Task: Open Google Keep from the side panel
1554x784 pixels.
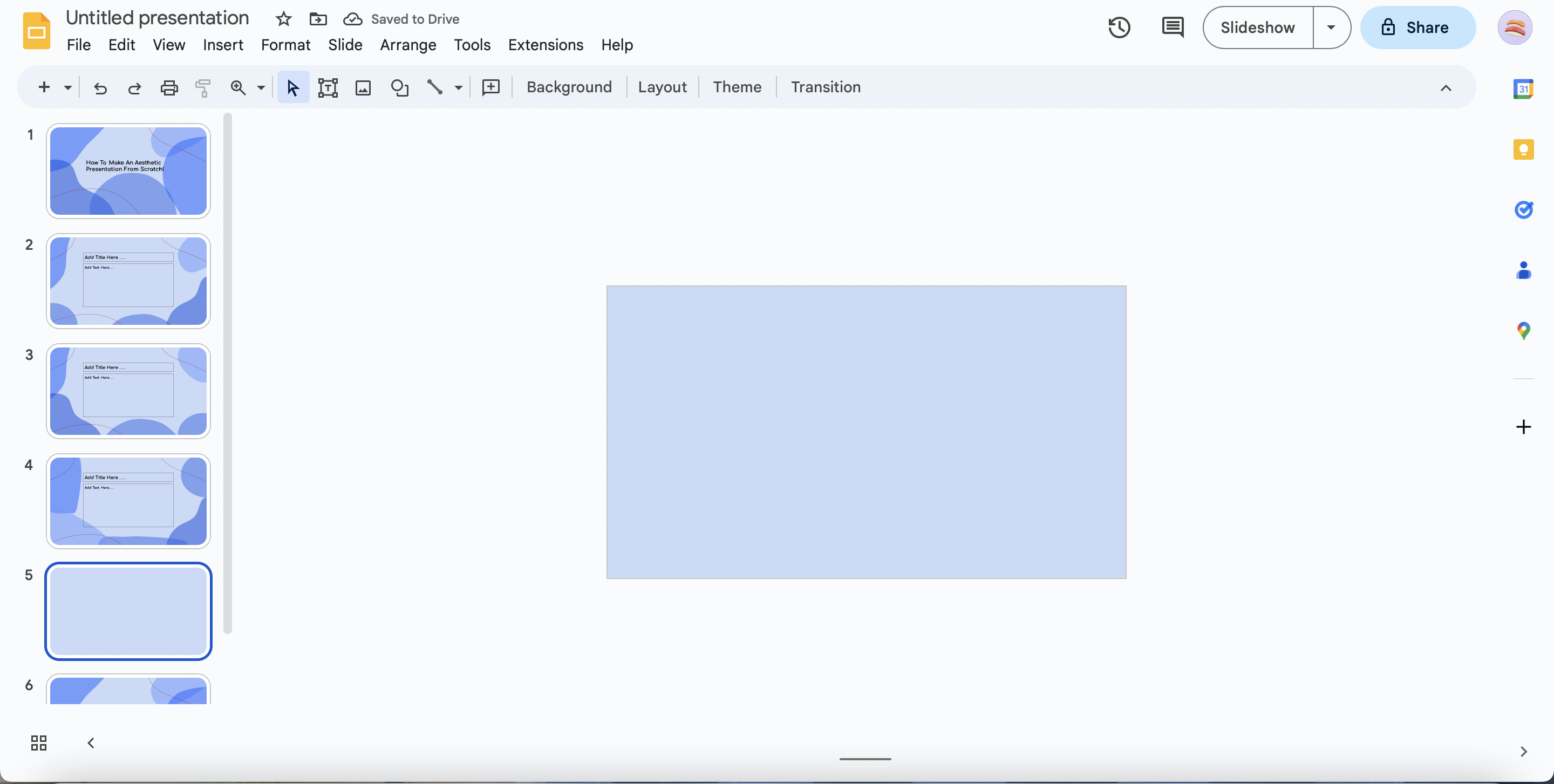Action: 1524,149
